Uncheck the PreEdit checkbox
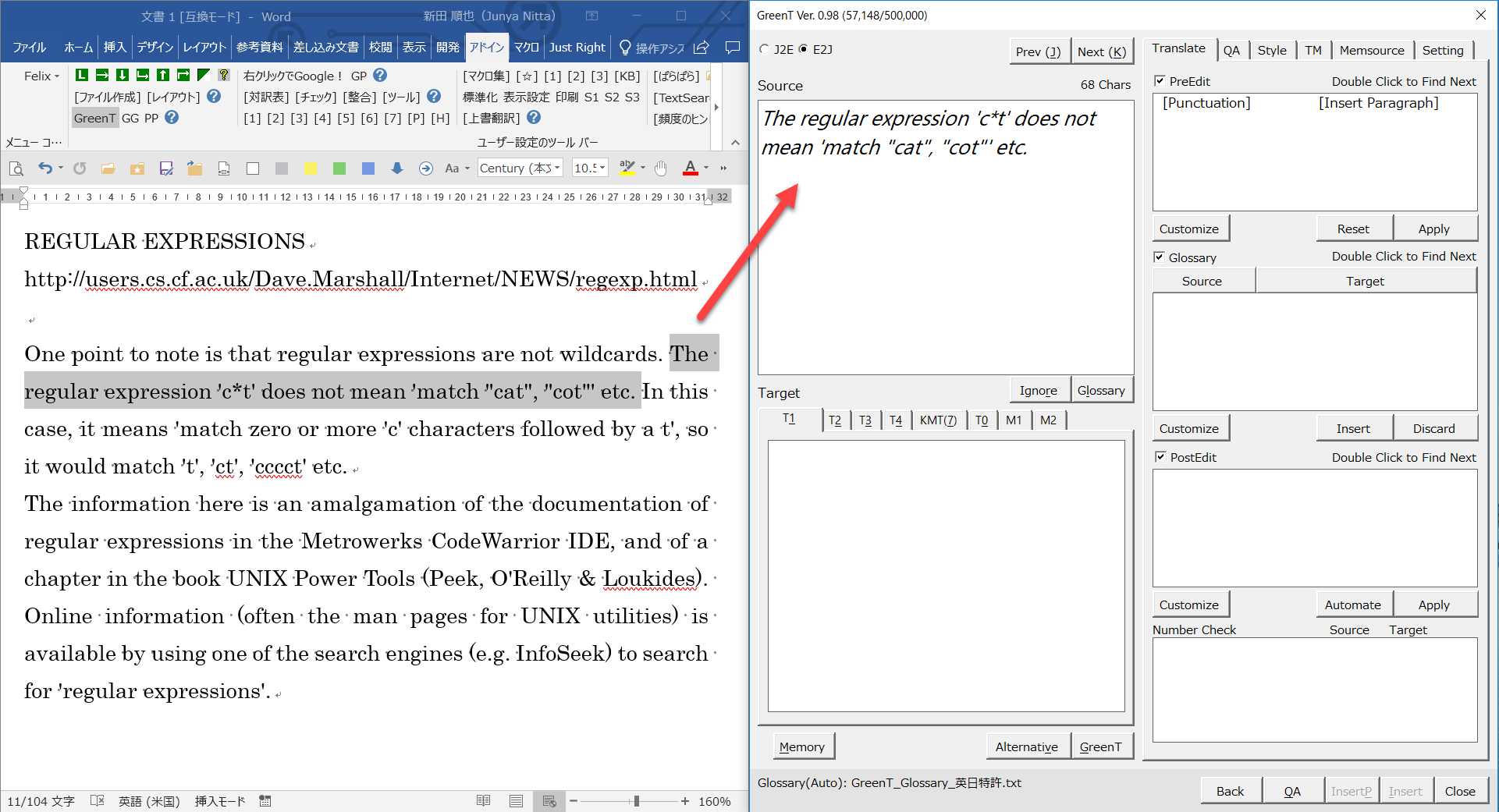Viewport: 1499px width, 812px height. [x=1160, y=81]
